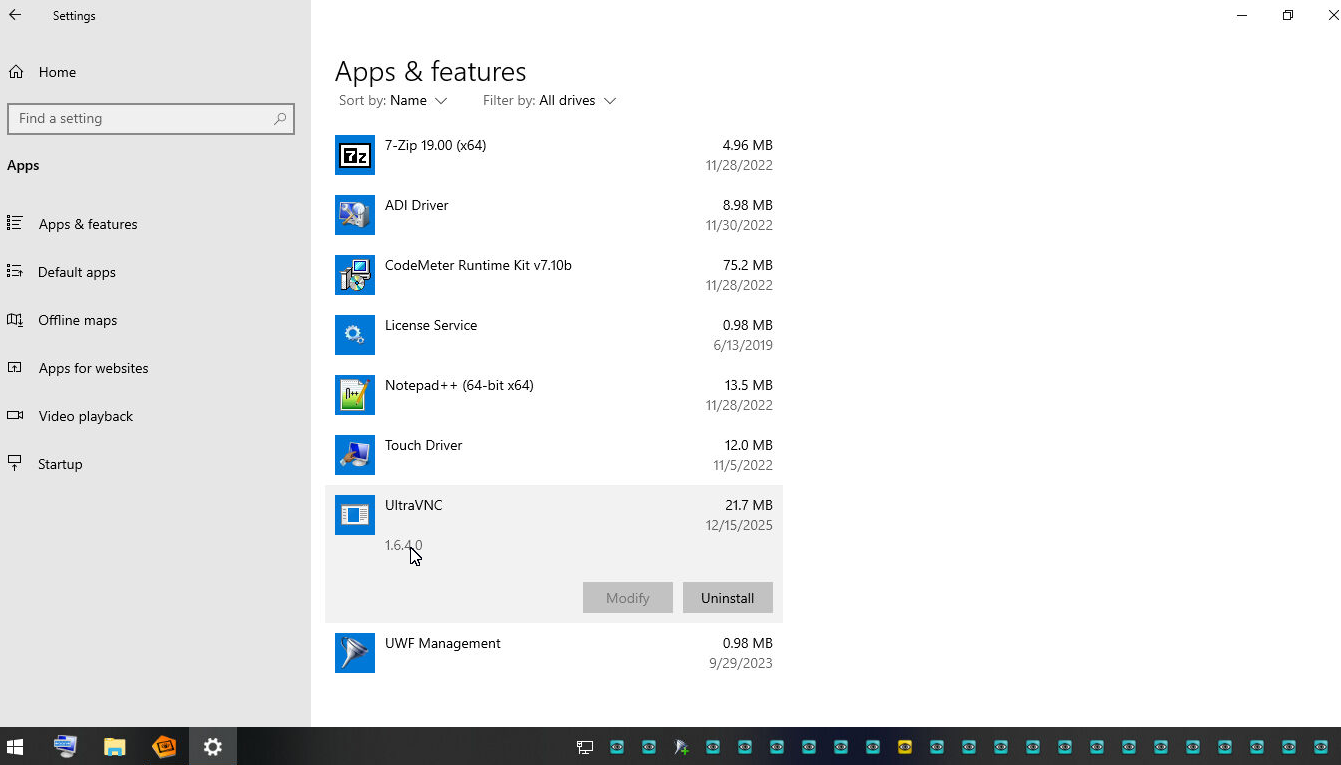Click the UltraVNC app icon

(354, 515)
